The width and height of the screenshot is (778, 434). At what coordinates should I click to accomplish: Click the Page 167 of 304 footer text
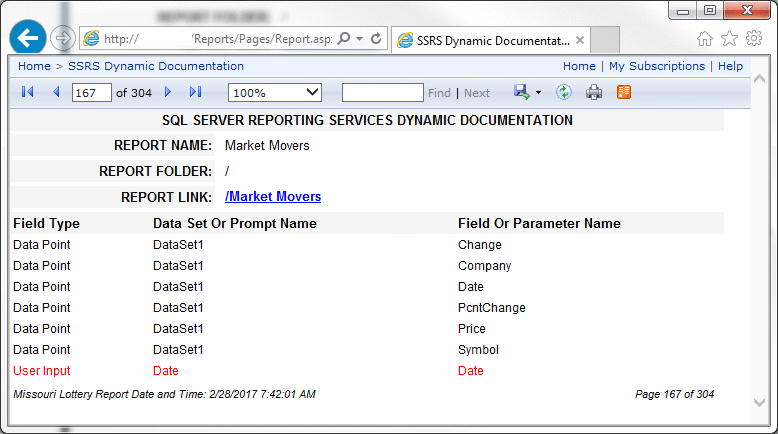[674, 394]
